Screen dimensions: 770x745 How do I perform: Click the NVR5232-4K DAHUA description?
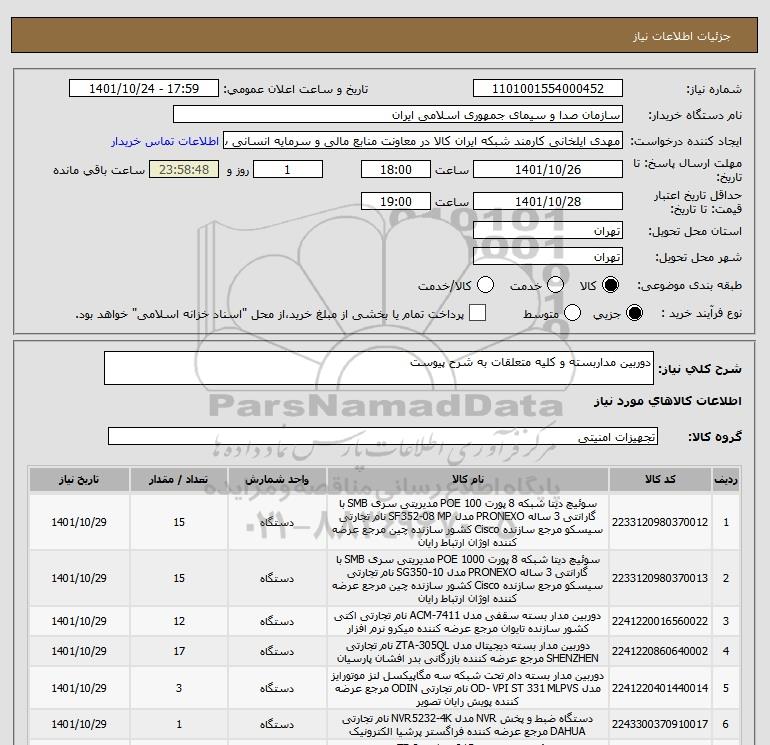click(x=468, y=725)
